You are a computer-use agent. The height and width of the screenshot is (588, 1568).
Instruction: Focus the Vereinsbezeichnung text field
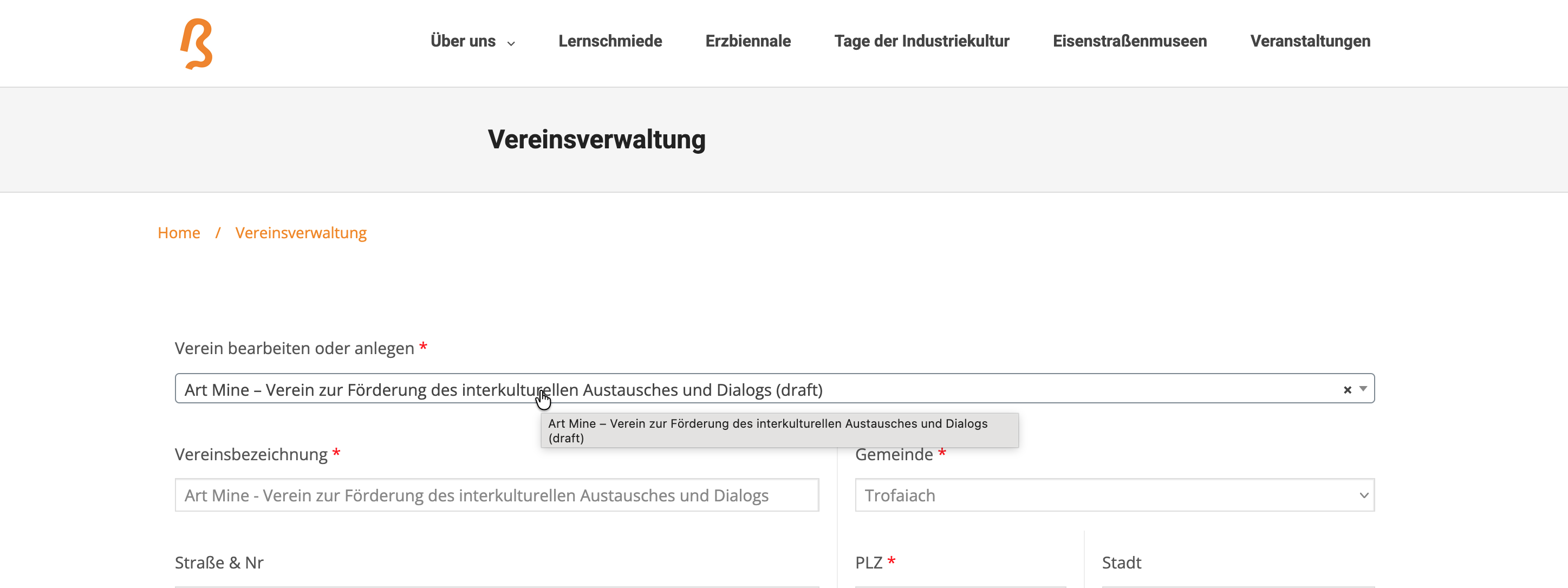click(x=496, y=495)
